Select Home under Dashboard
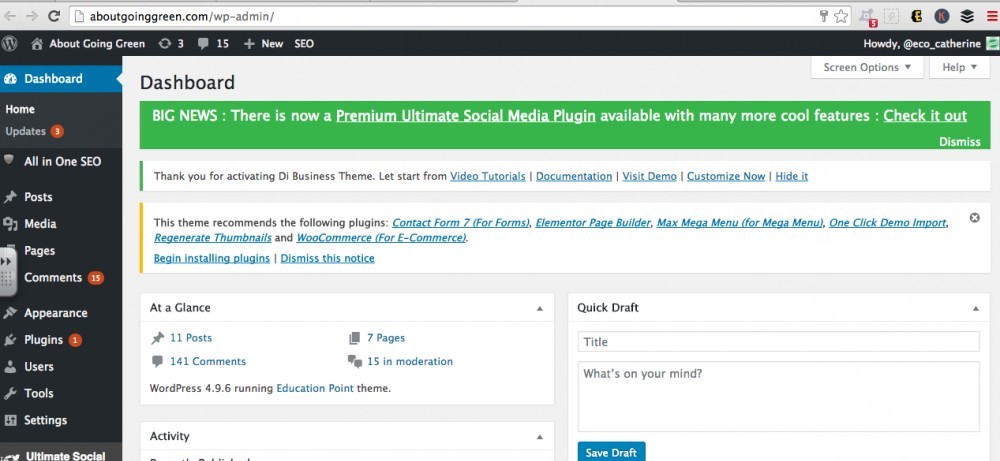 (x=20, y=109)
